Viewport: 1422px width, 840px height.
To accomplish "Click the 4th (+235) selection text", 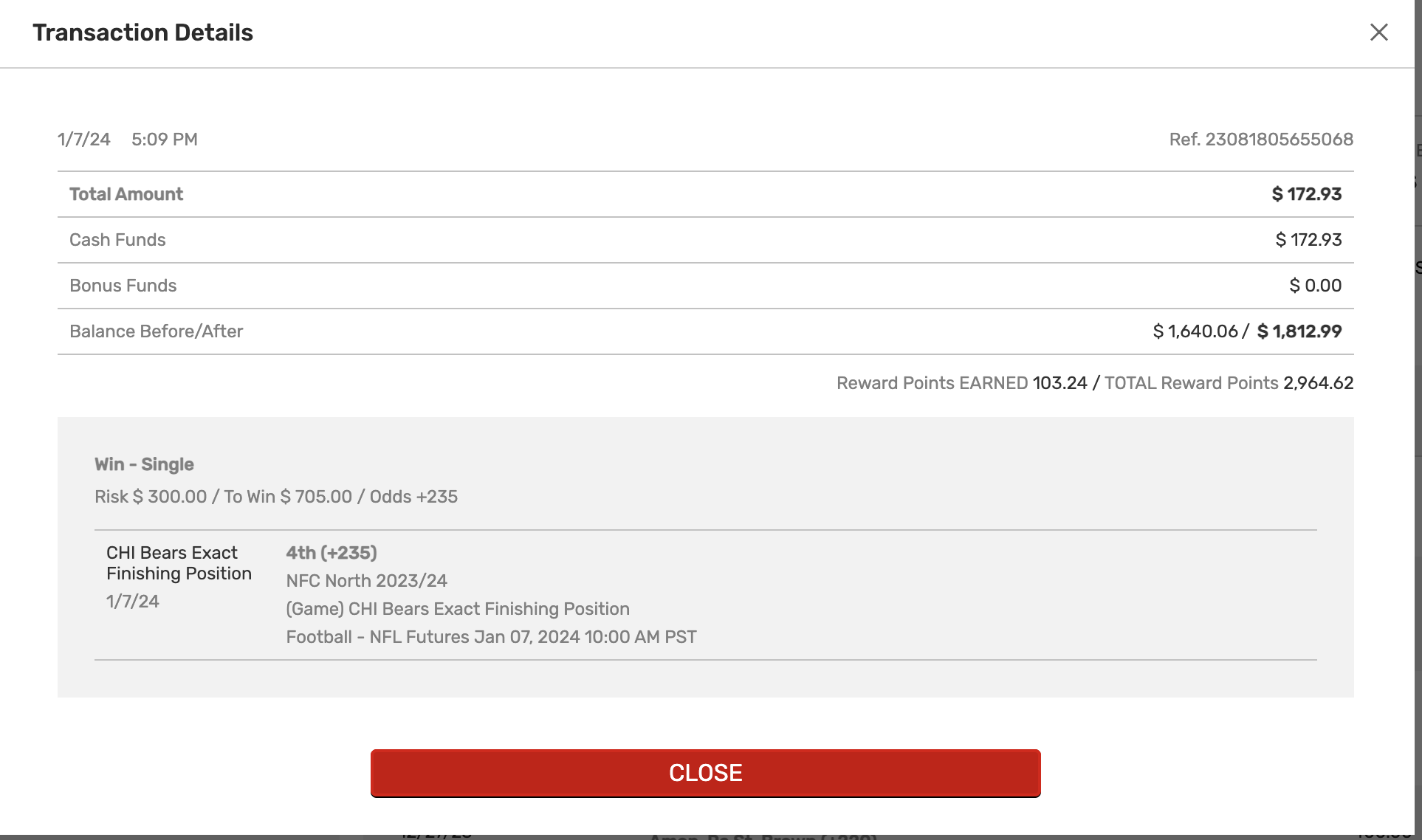I will (332, 553).
